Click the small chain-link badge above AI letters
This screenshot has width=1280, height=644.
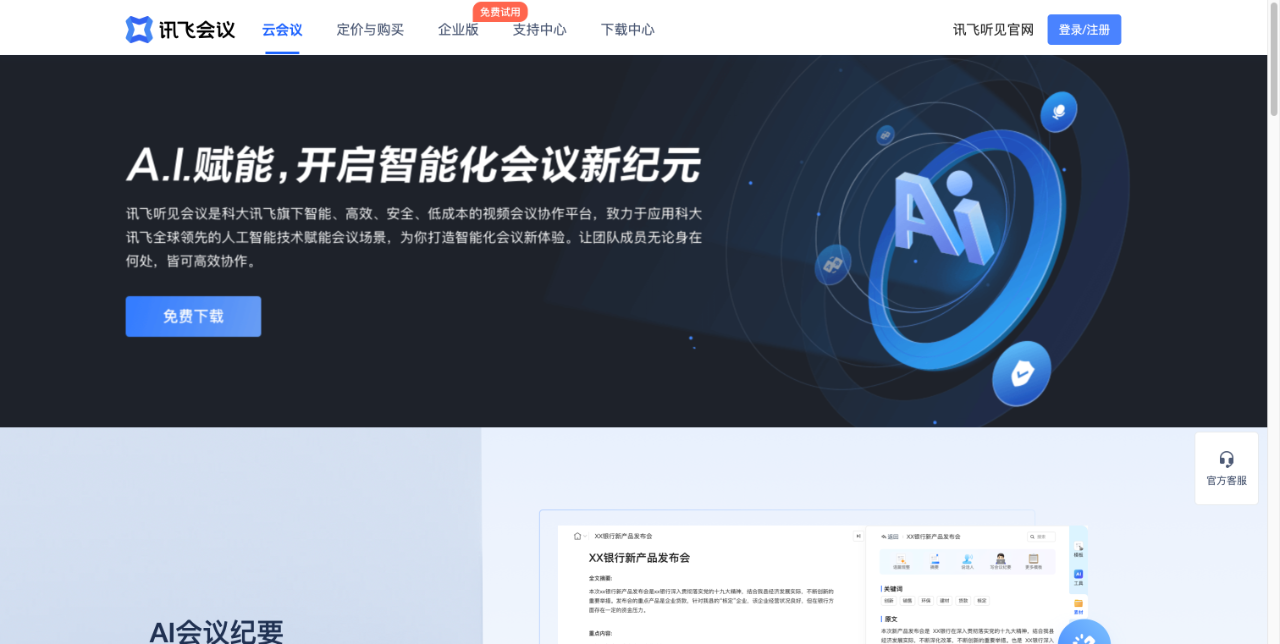[x=885, y=135]
